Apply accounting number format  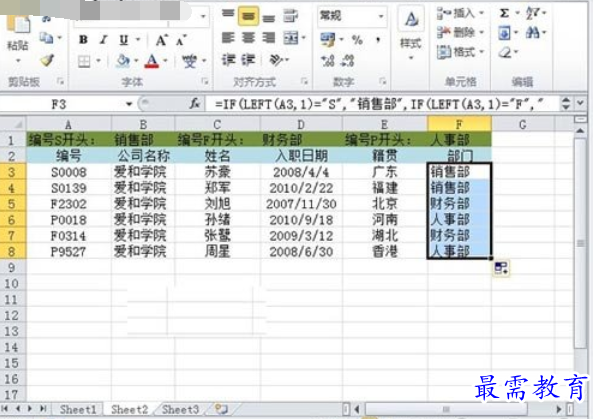click(328, 39)
